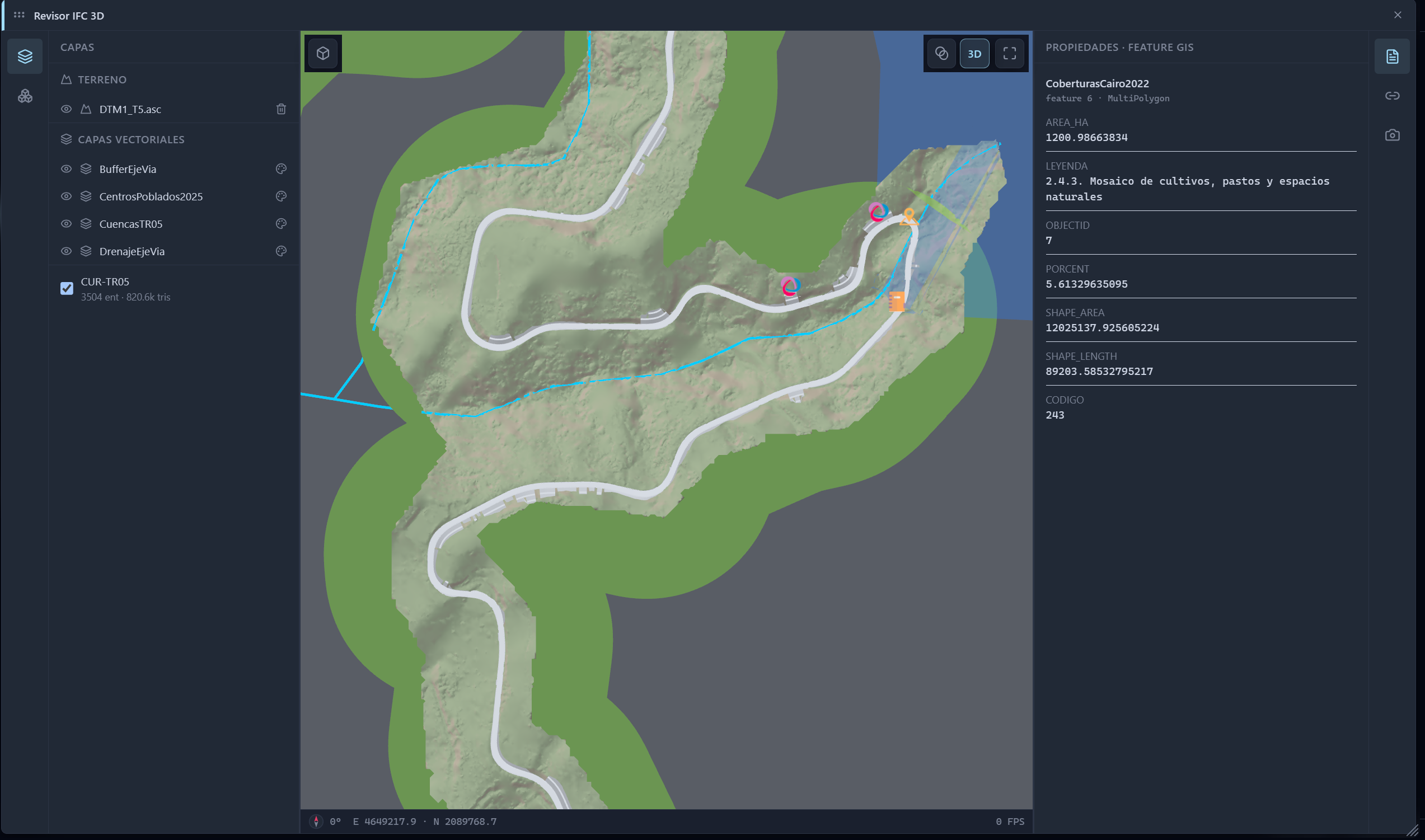Click the CAPAS VECTORIALES section header
Viewport: 1425px width, 840px height.
tap(131, 140)
